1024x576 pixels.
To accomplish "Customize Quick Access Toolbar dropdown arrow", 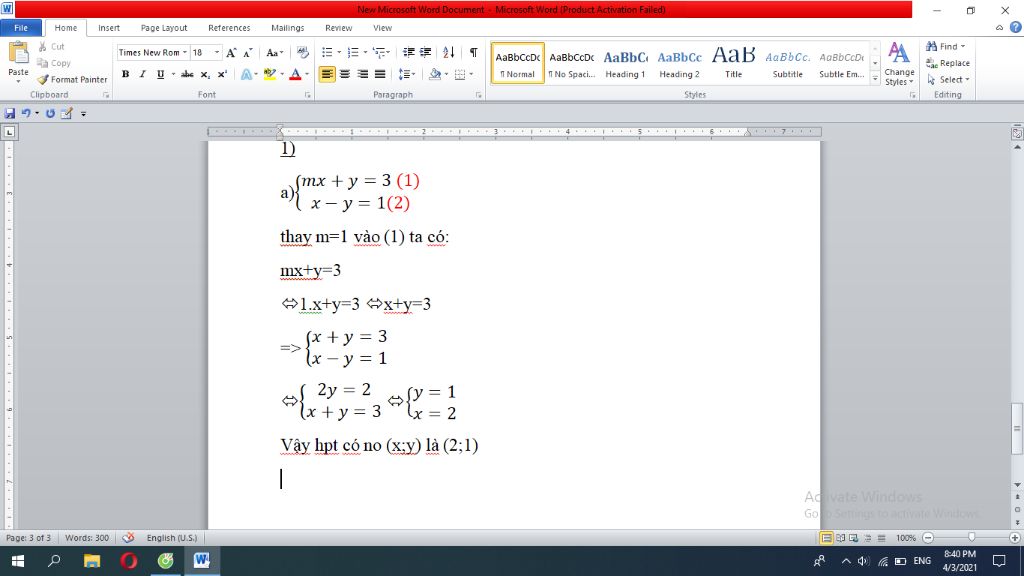I will click(84, 114).
